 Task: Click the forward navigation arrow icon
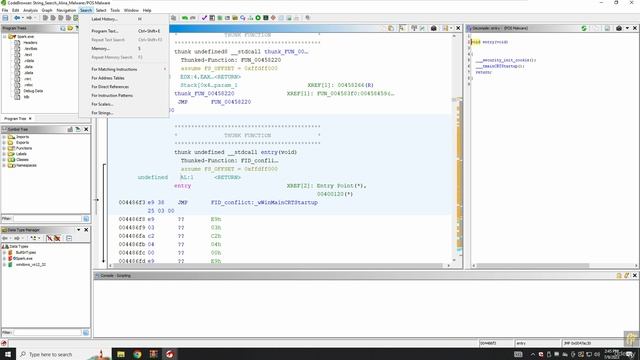click(29, 18)
